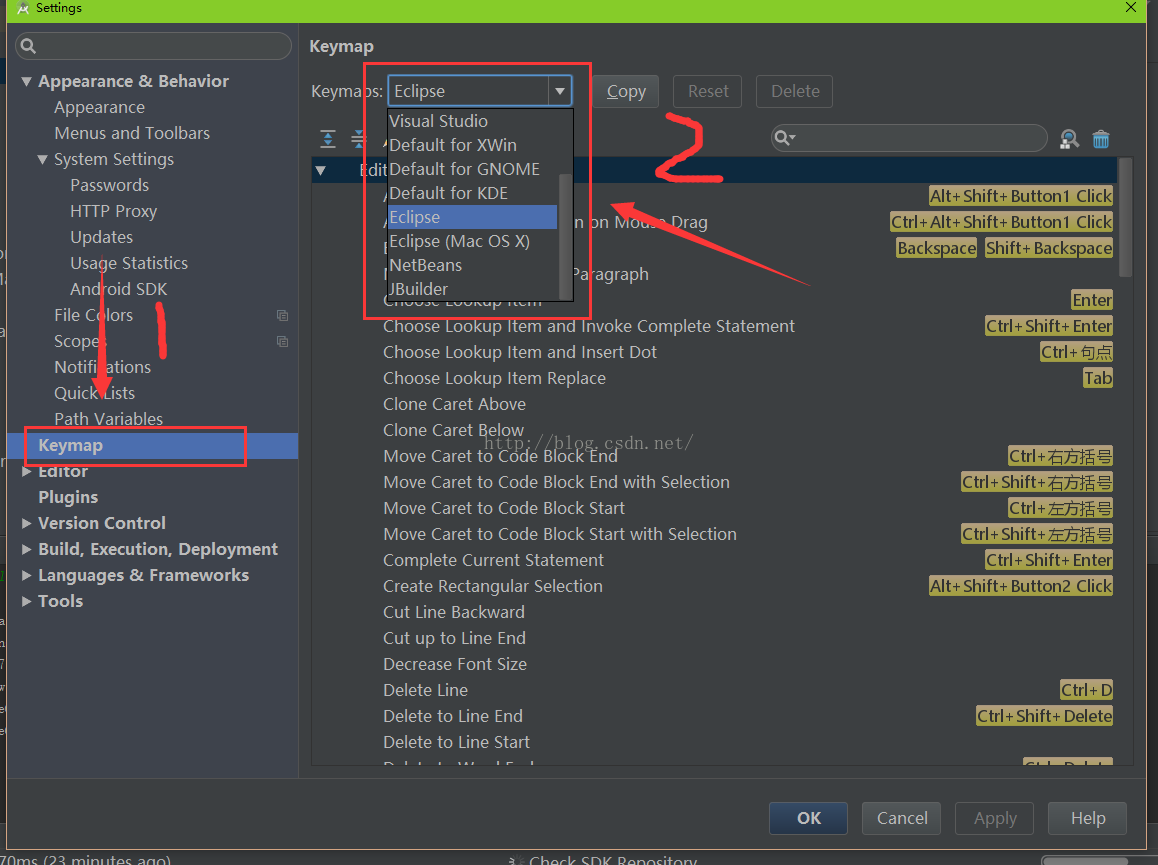Viewport: 1158px width, 865px height.
Task: Click the Apply button
Action: (995, 818)
